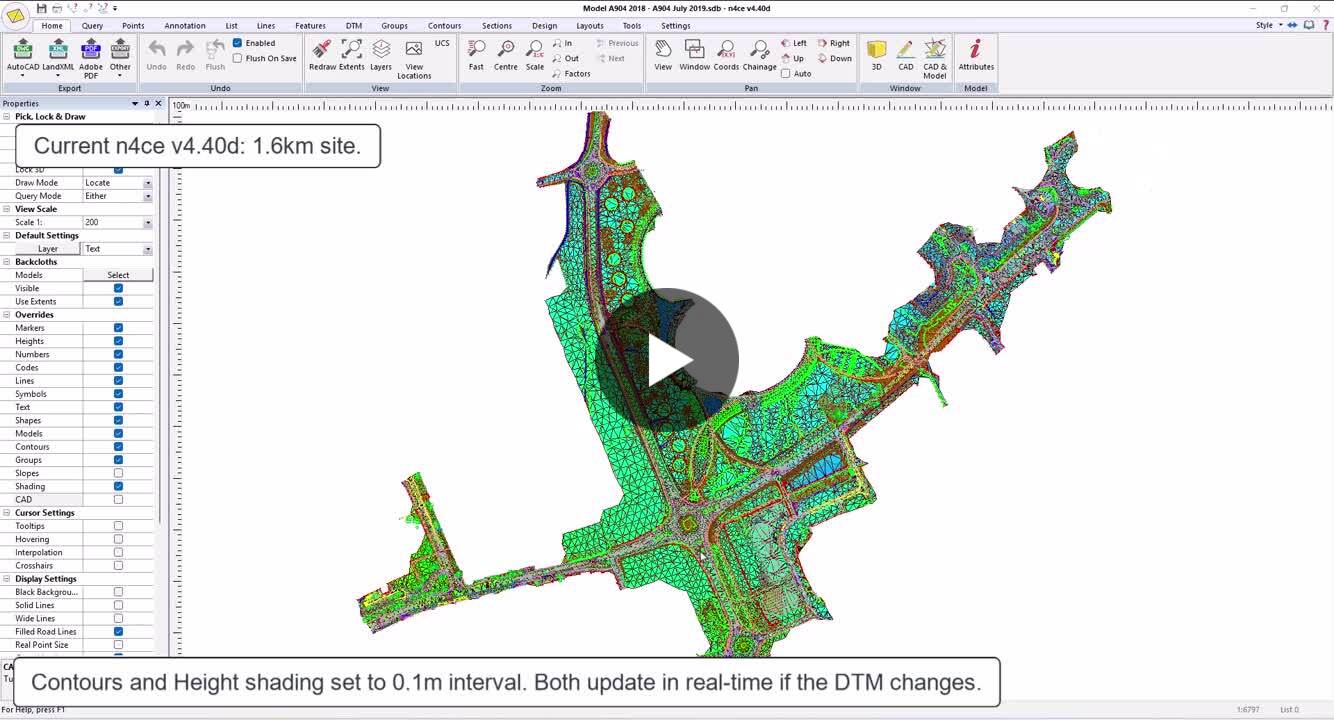Open model Attributes
1334x720 pixels.
point(976,55)
